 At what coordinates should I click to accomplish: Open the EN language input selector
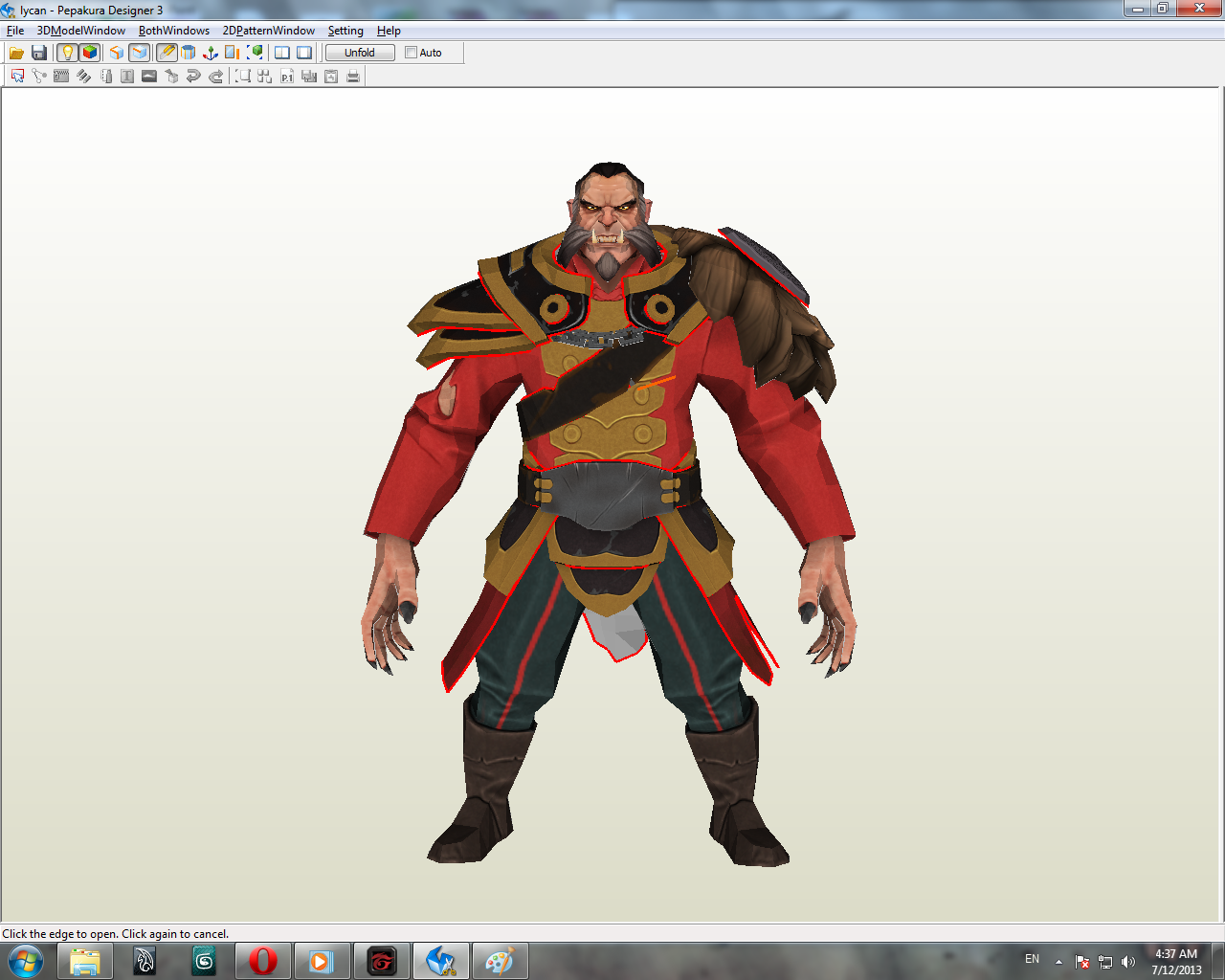1032,960
